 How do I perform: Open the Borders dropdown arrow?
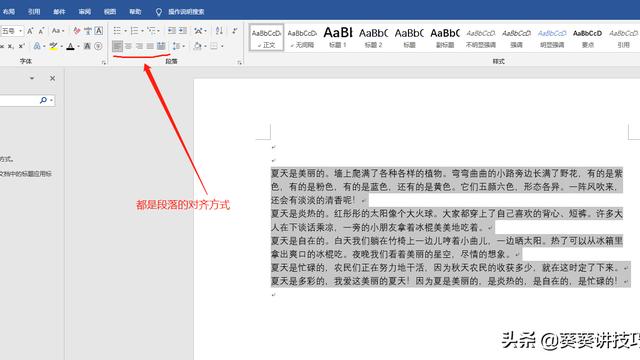222,47
